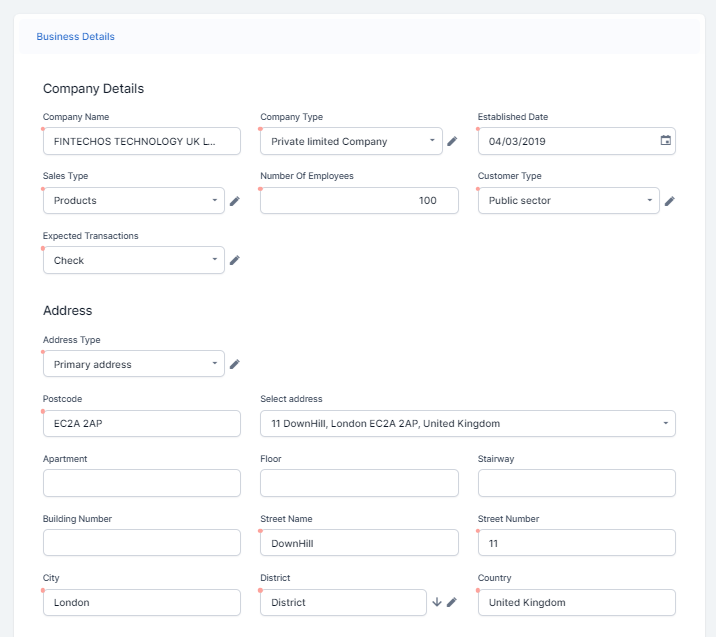Click the empty Apartment field

141,484
